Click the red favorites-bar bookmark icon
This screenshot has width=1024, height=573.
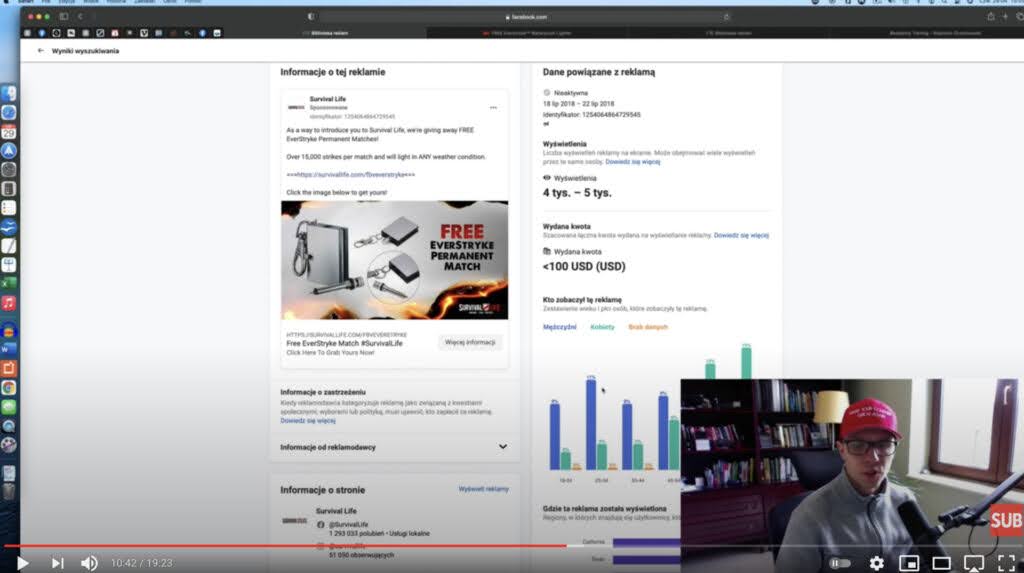[115, 33]
